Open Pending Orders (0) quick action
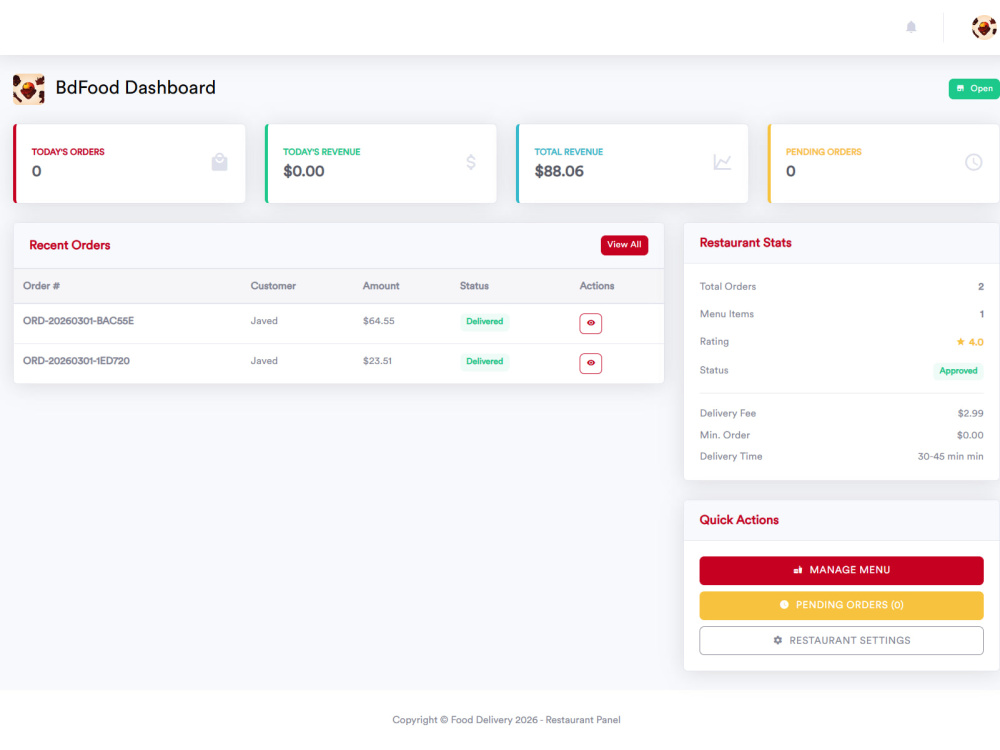This screenshot has height=750, width=1000. [x=841, y=605]
